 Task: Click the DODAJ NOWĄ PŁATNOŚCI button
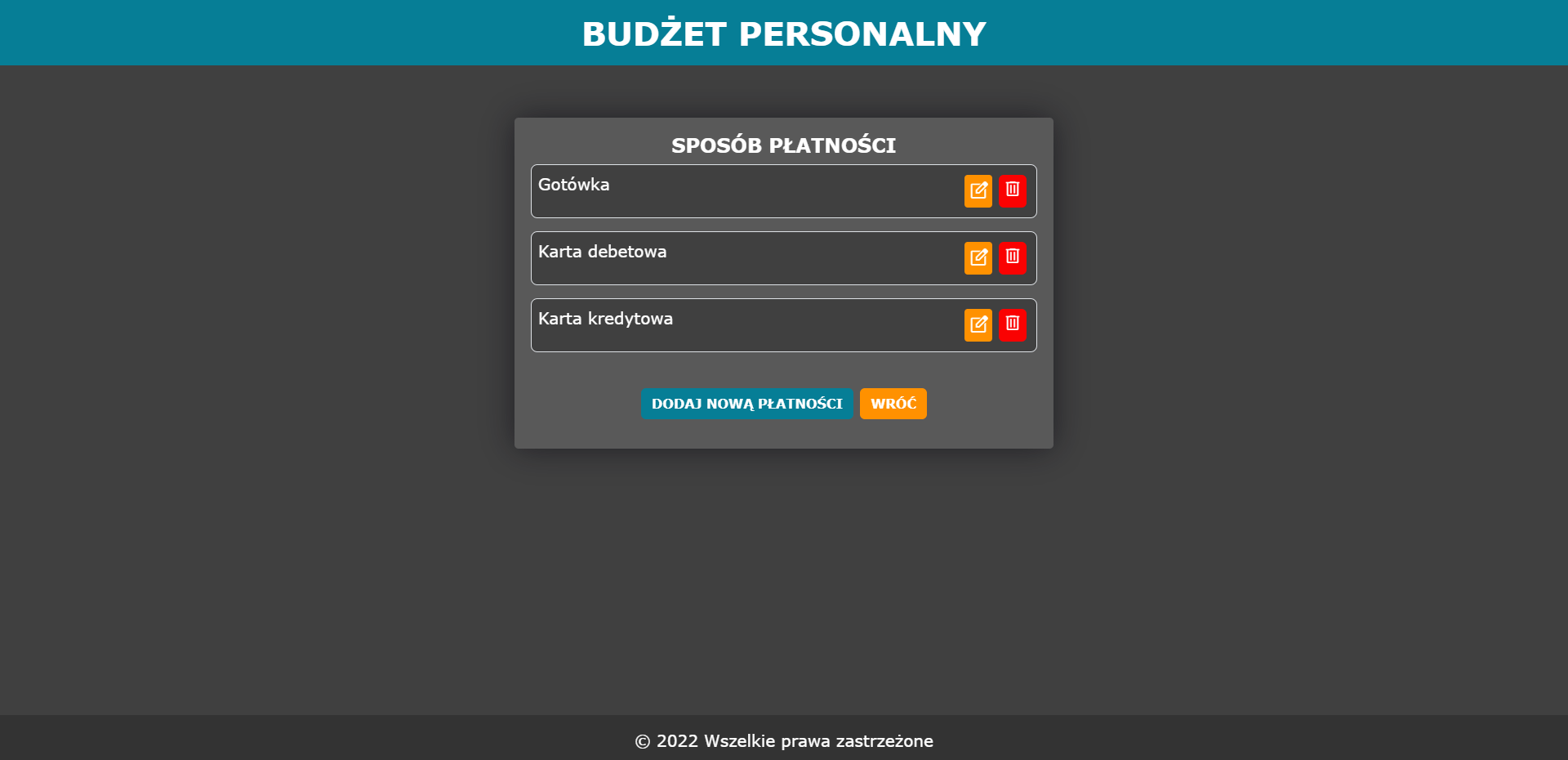coord(746,404)
